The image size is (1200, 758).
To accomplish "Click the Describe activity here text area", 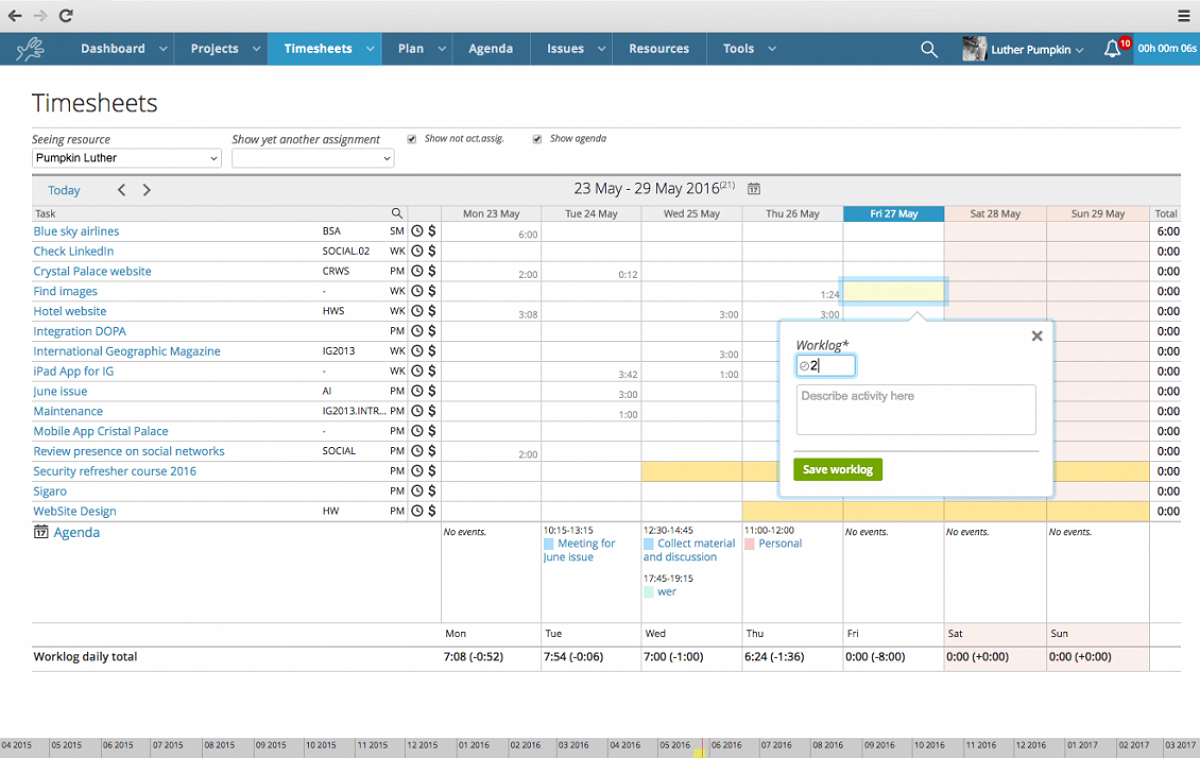I will [915, 409].
